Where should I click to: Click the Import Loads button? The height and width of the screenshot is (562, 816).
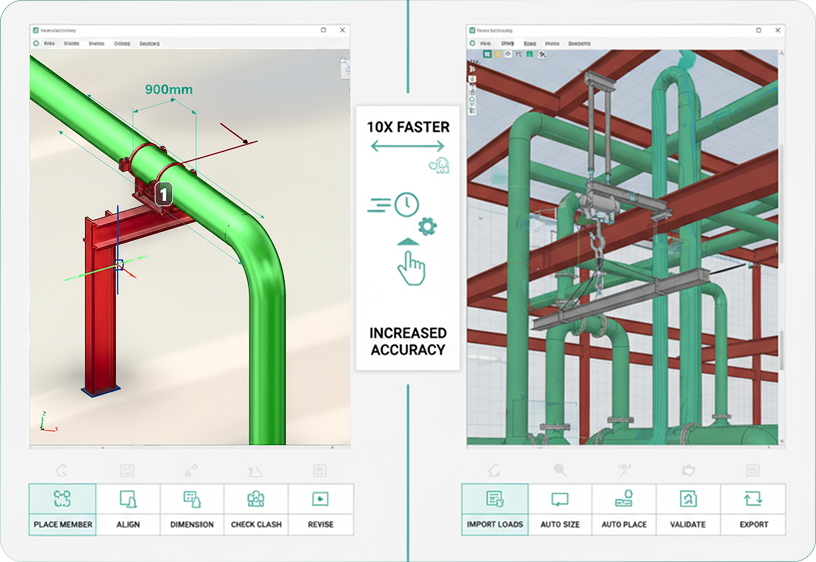pyautogui.click(x=495, y=509)
